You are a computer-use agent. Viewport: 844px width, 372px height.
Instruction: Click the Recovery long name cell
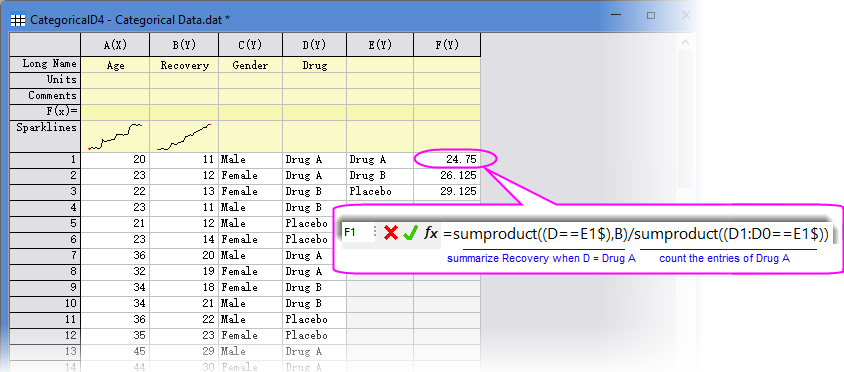tap(184, 65)
